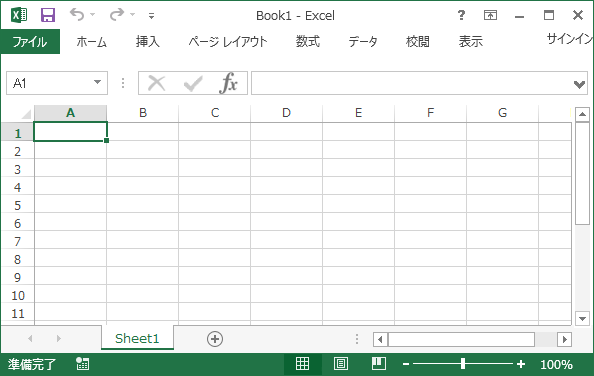Open the ファイル tab
This screenshot has height=376, width=594.
point(30,41)
